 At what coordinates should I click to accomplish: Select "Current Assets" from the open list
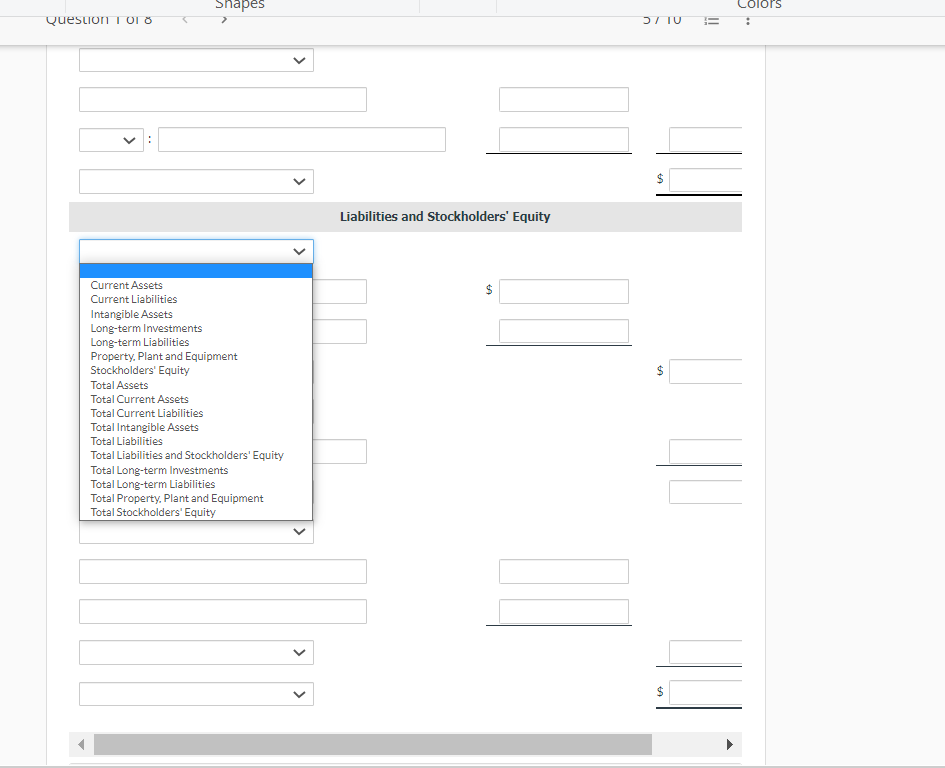126,285
